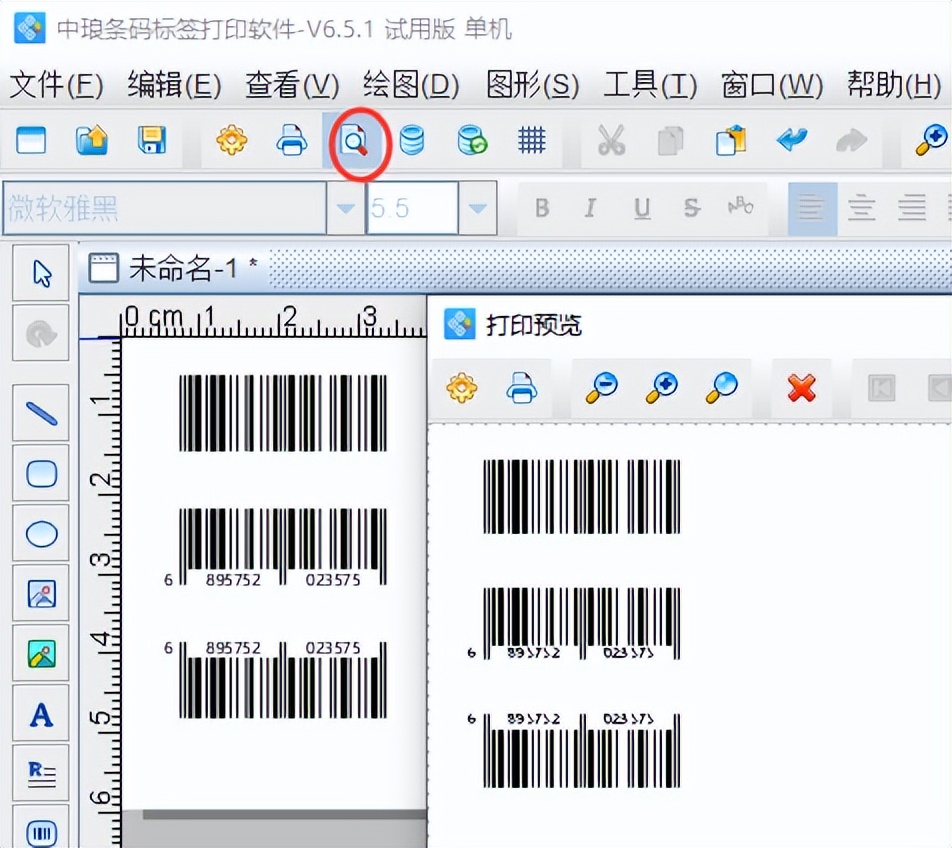Viewport: 952px width, 848px height.
Task: Click plain magnifier in Print Preview
Action: pos(721,387)
